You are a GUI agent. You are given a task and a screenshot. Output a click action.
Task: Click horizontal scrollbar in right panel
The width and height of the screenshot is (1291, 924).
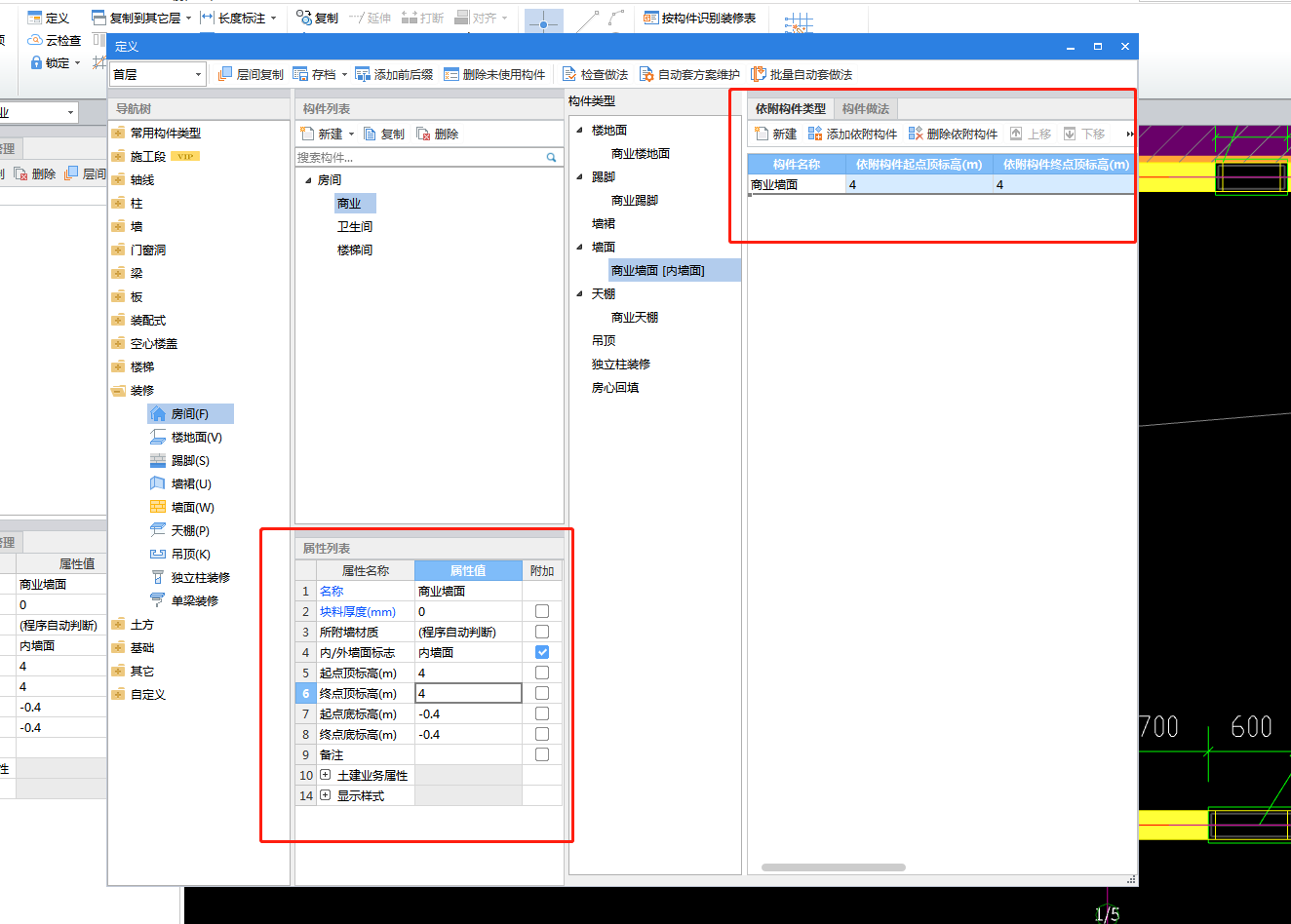(x=834, y=867)
